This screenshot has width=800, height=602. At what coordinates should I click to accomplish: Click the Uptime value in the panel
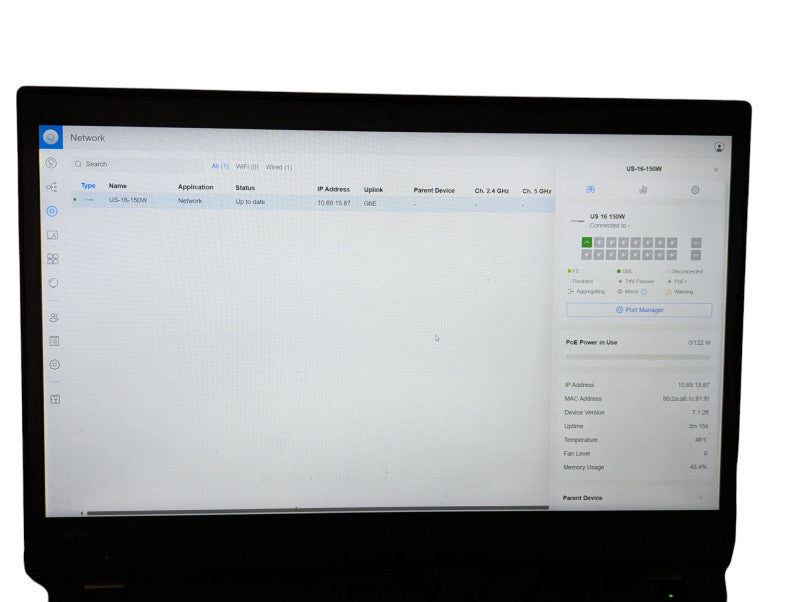tap(698, 426)
